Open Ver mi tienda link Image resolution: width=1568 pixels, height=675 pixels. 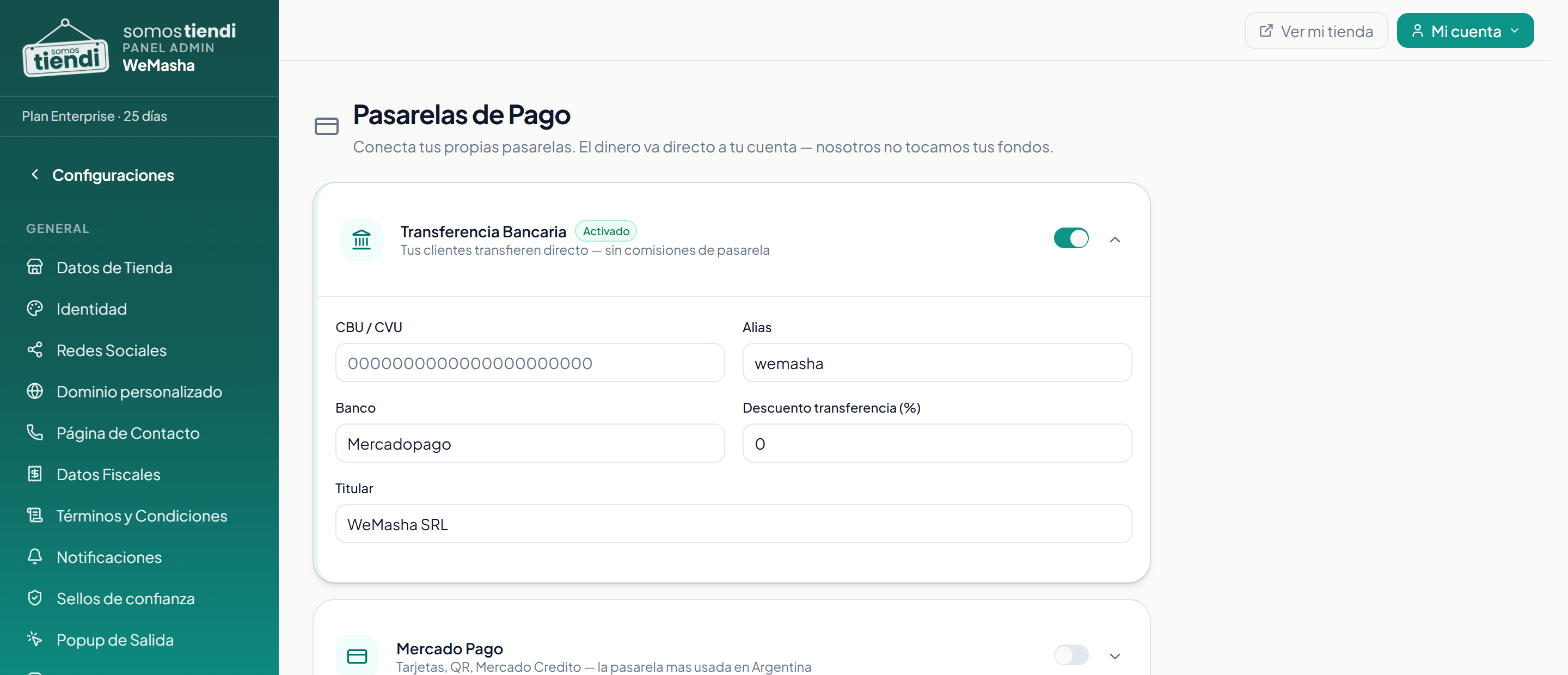pos(1316,31)
